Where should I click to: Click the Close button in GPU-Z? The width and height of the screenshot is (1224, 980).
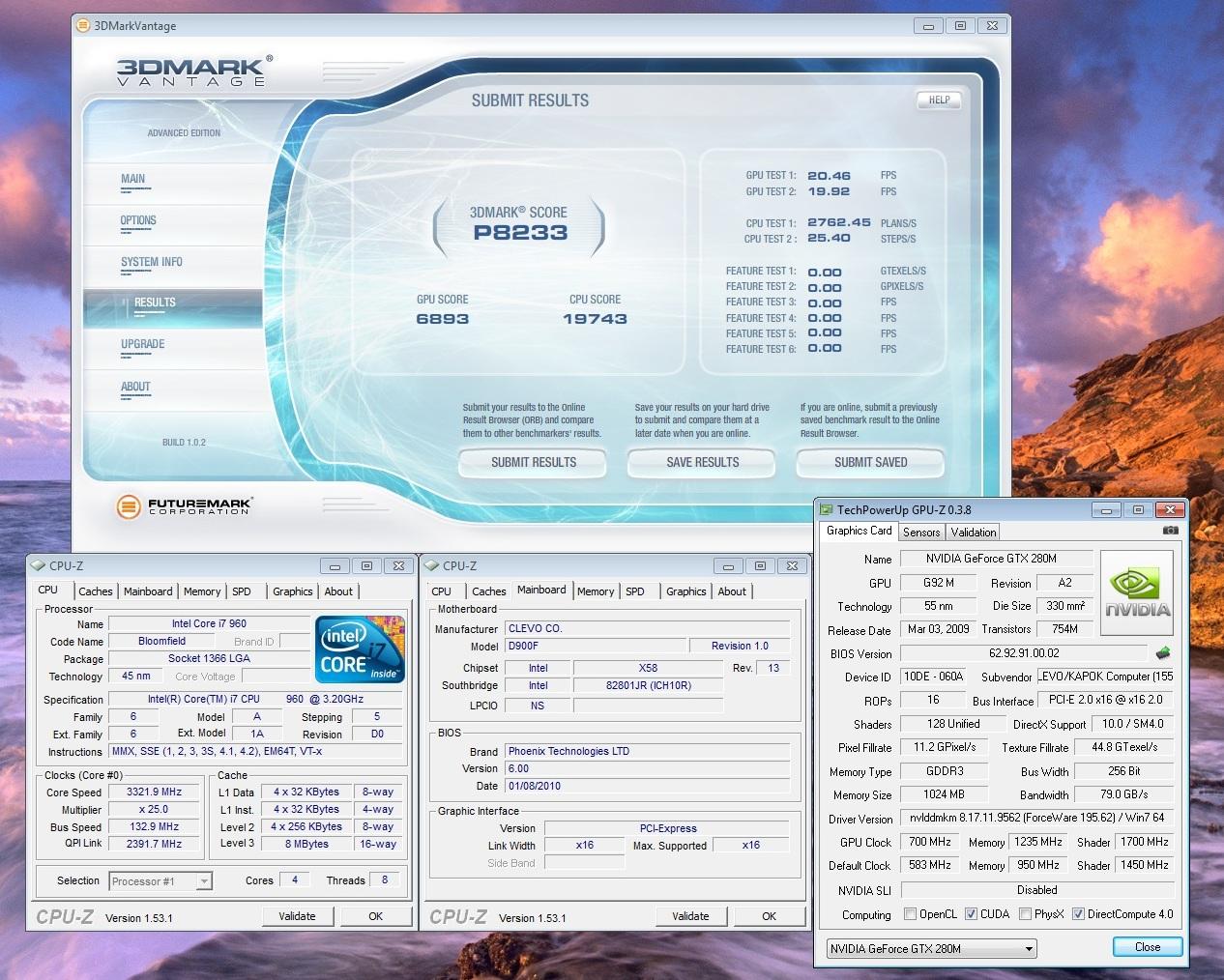click(x=1148, y=947)
